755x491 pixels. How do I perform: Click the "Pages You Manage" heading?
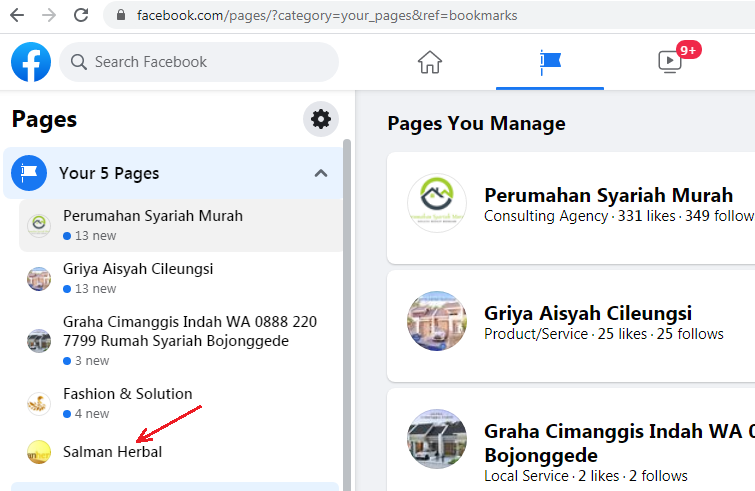point(476,124)
